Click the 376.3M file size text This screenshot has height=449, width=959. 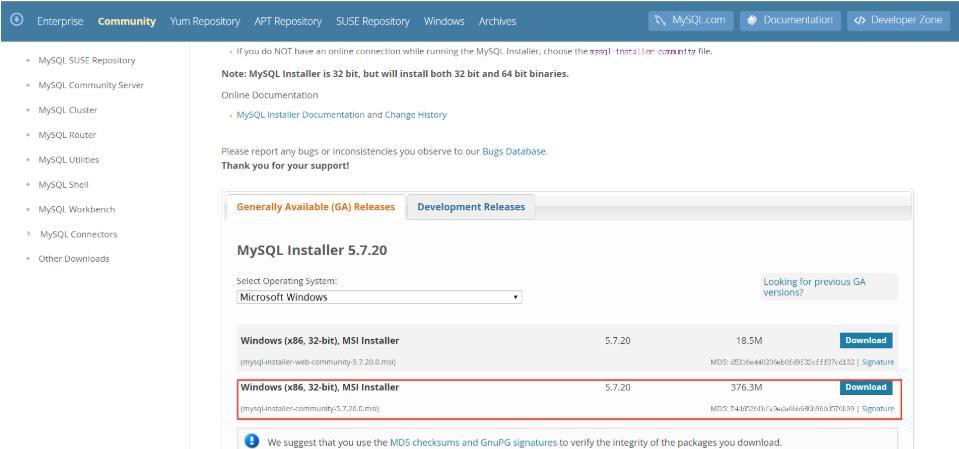[x=746, y=387]
